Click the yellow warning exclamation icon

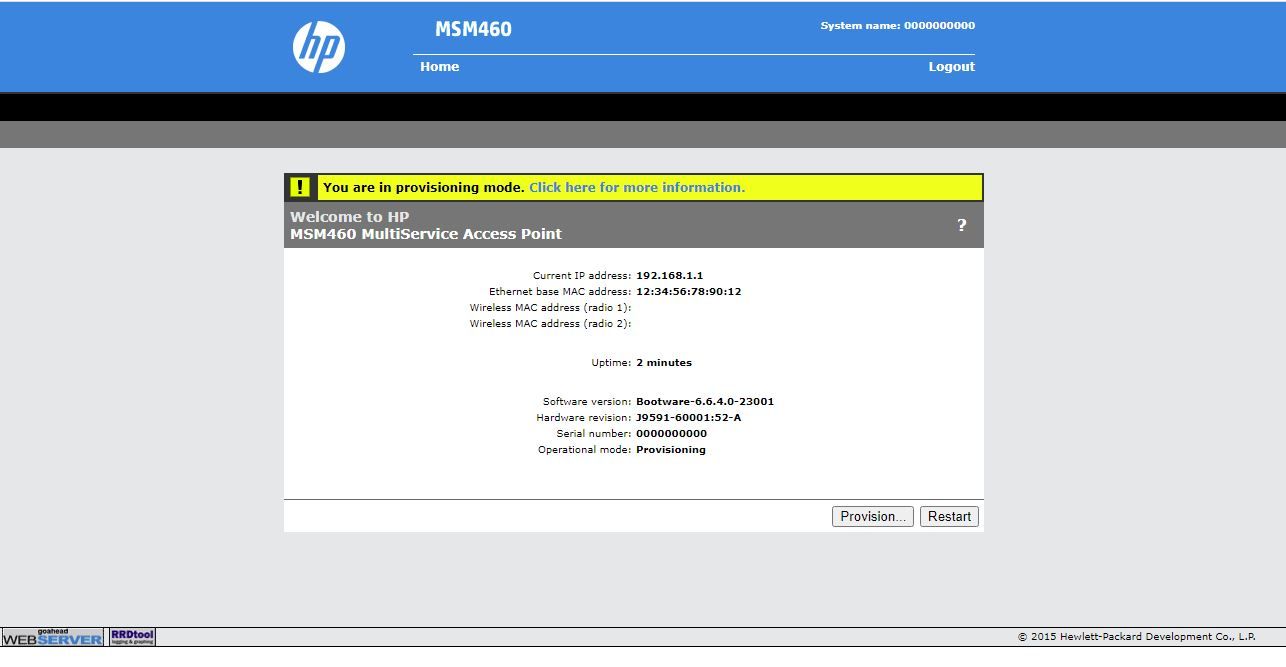pyautogui.click(x=300, y=187)
